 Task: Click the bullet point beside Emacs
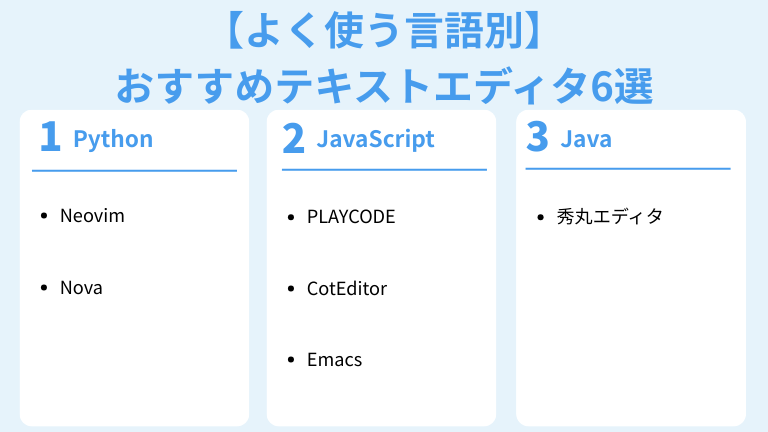(x=291, y=360)
